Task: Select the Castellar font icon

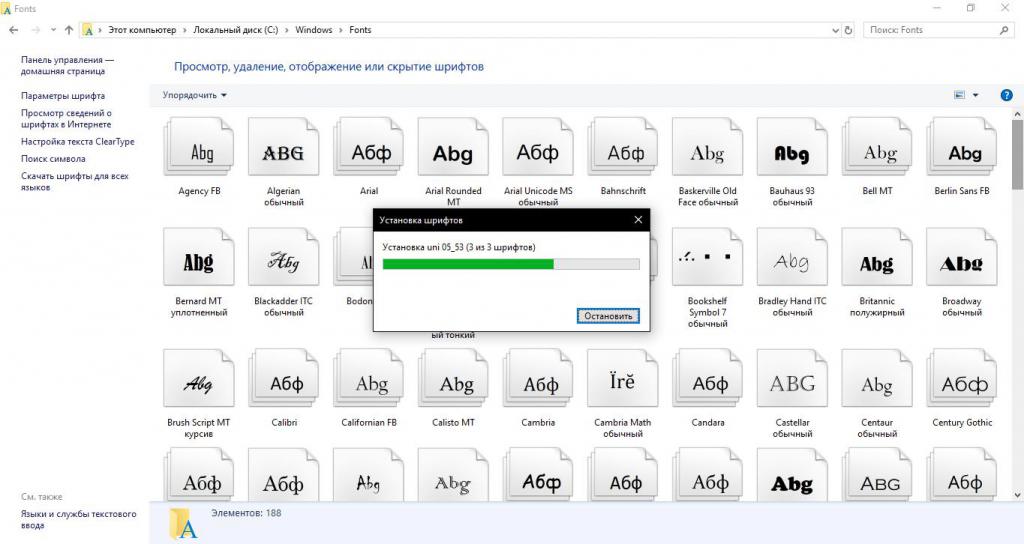Action: click(x=792, y=379)
